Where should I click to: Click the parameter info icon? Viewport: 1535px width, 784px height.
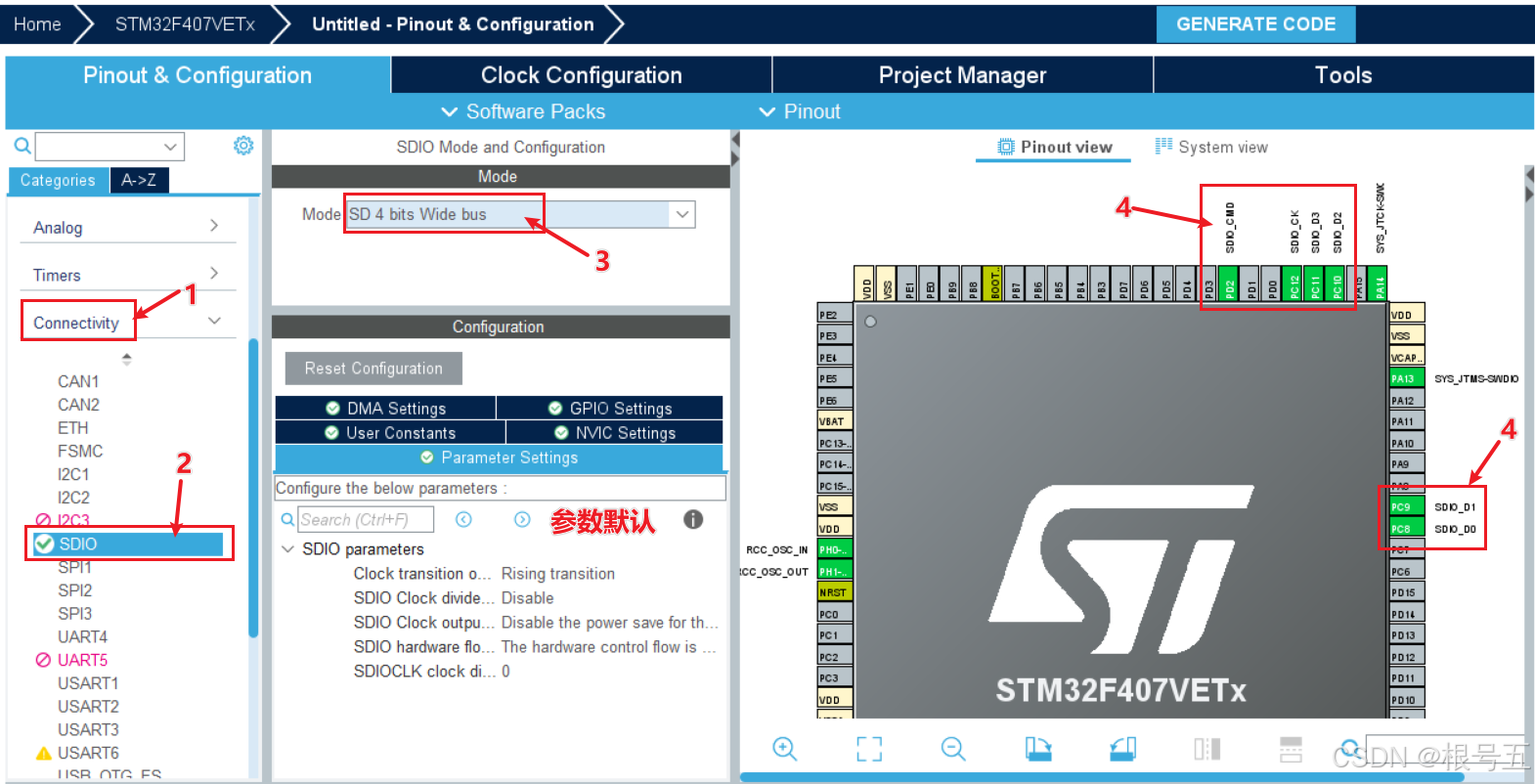tap(693, 520)
